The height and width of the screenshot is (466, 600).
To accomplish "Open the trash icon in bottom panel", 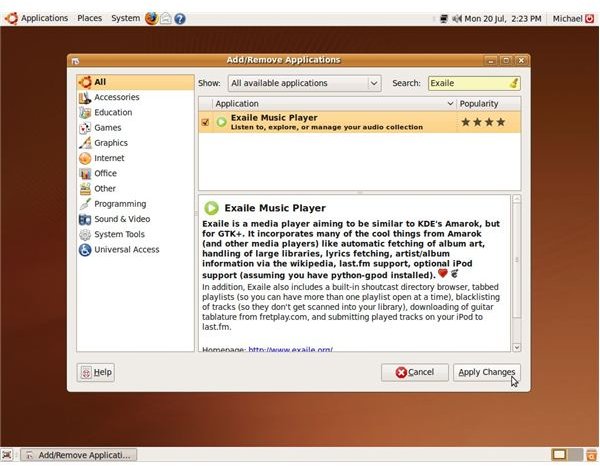I will [591, 455].
